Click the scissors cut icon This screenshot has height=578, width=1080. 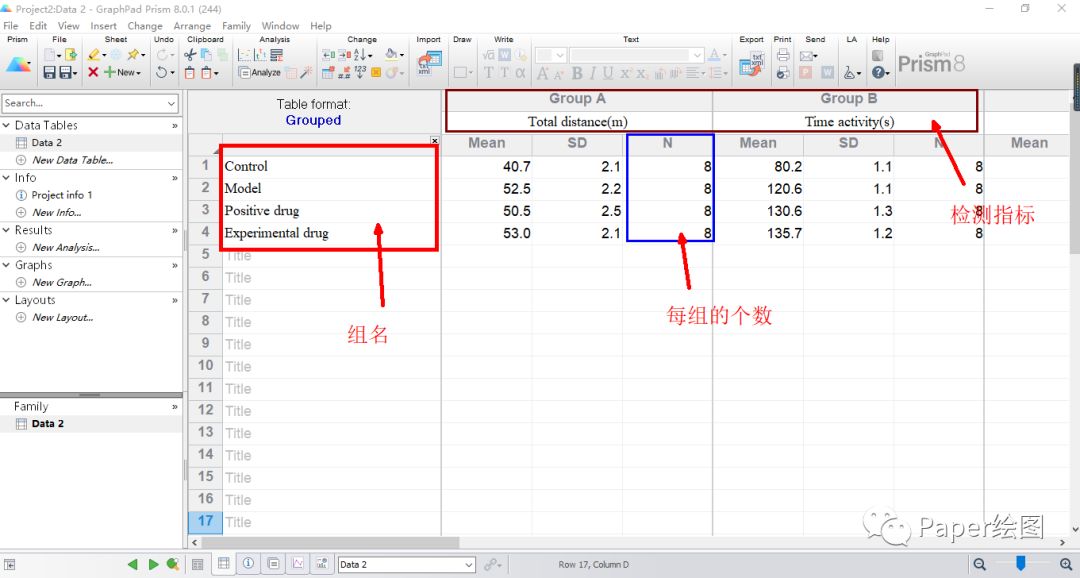[x=190, y=55]
